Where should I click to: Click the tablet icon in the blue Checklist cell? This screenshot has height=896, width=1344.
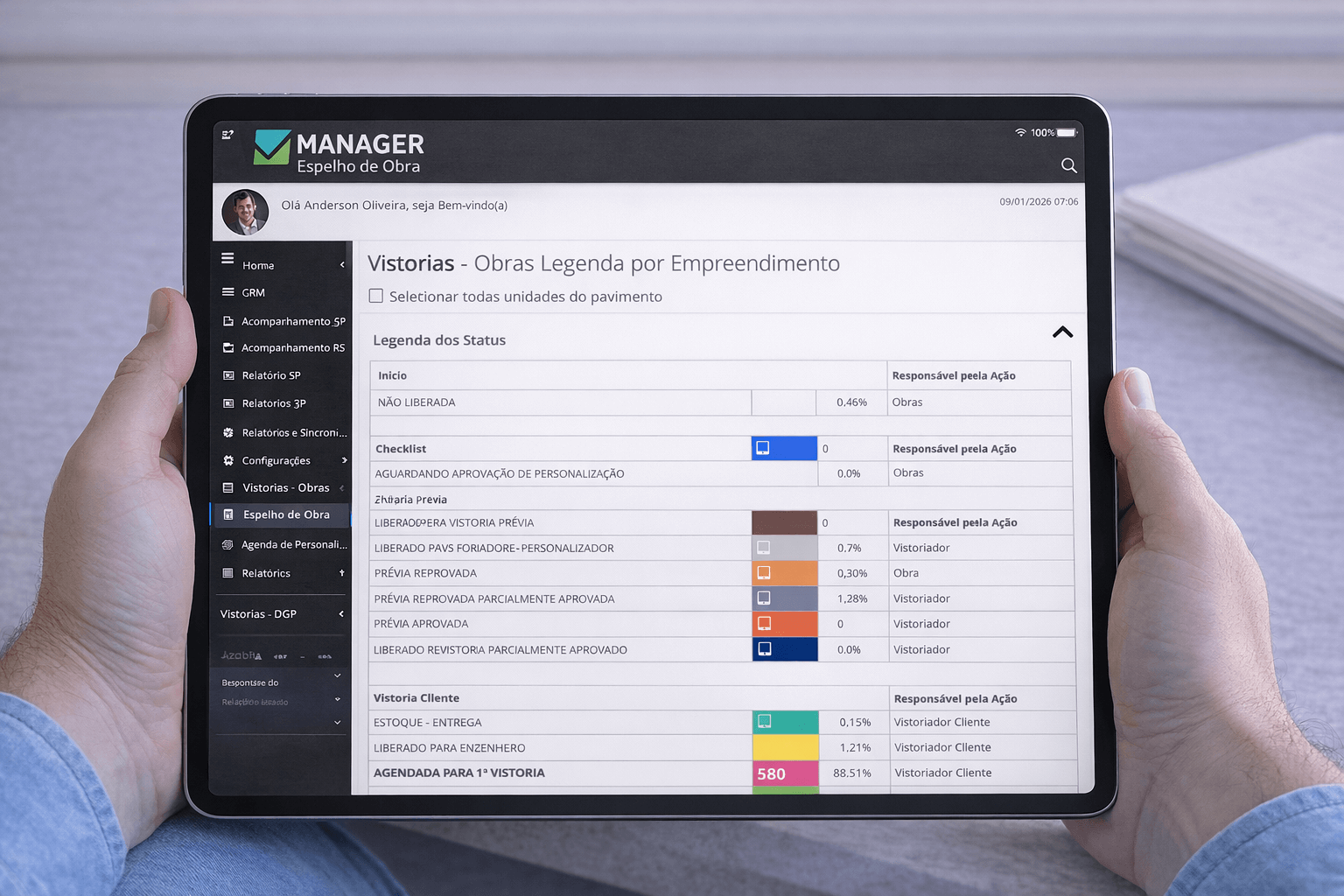(763, 448)
